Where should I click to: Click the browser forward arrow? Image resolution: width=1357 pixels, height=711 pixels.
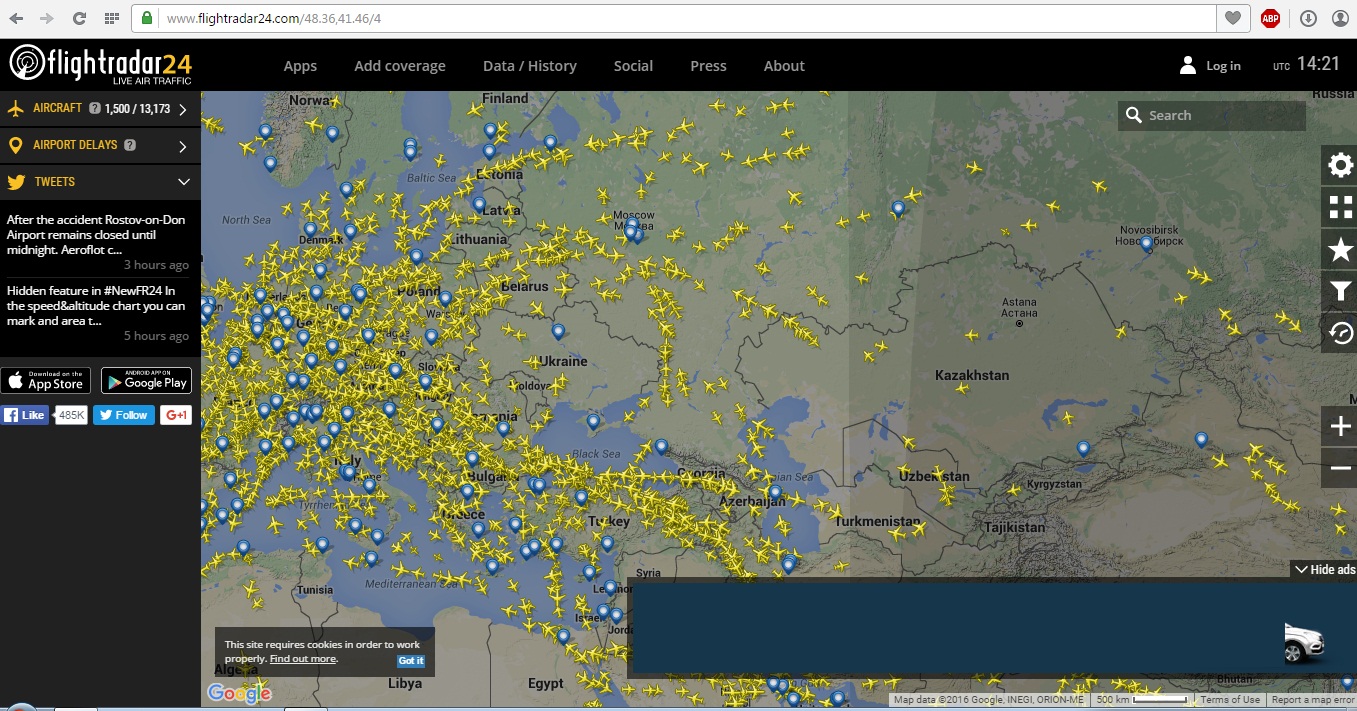(x=47, y=18)
